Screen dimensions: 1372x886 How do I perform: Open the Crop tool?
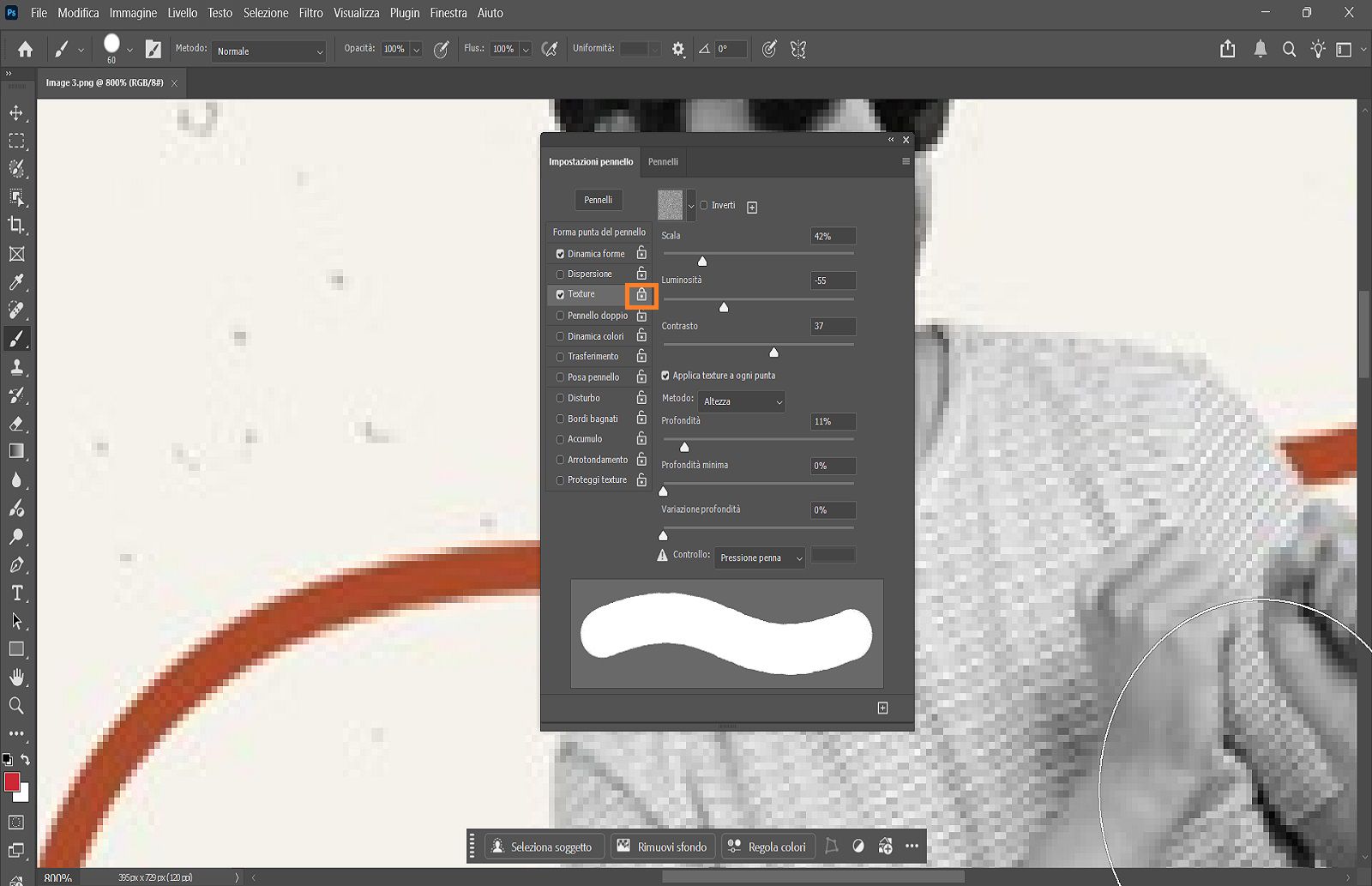[17, 226]
